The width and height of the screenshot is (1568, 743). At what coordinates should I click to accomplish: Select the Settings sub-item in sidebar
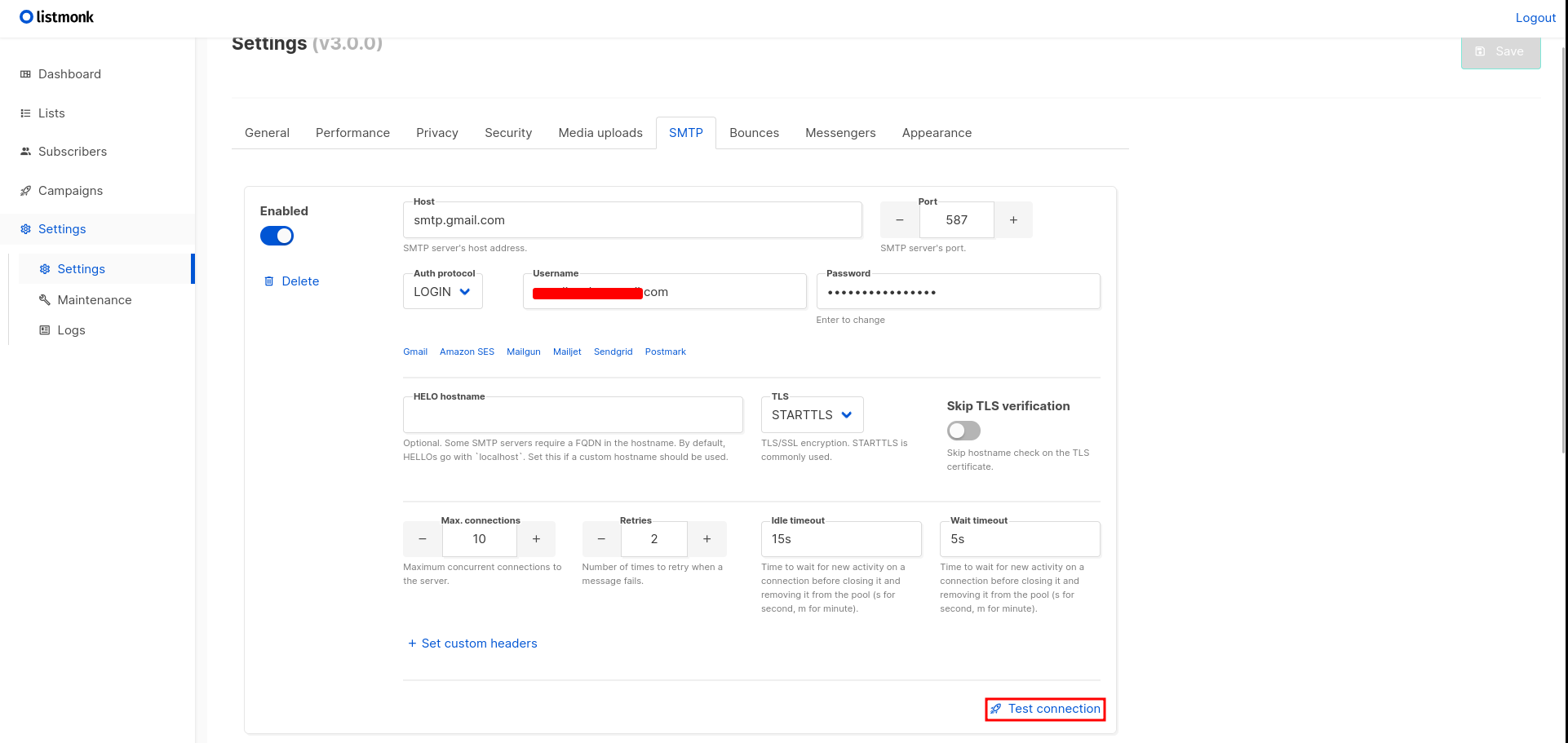click(106, 269)
